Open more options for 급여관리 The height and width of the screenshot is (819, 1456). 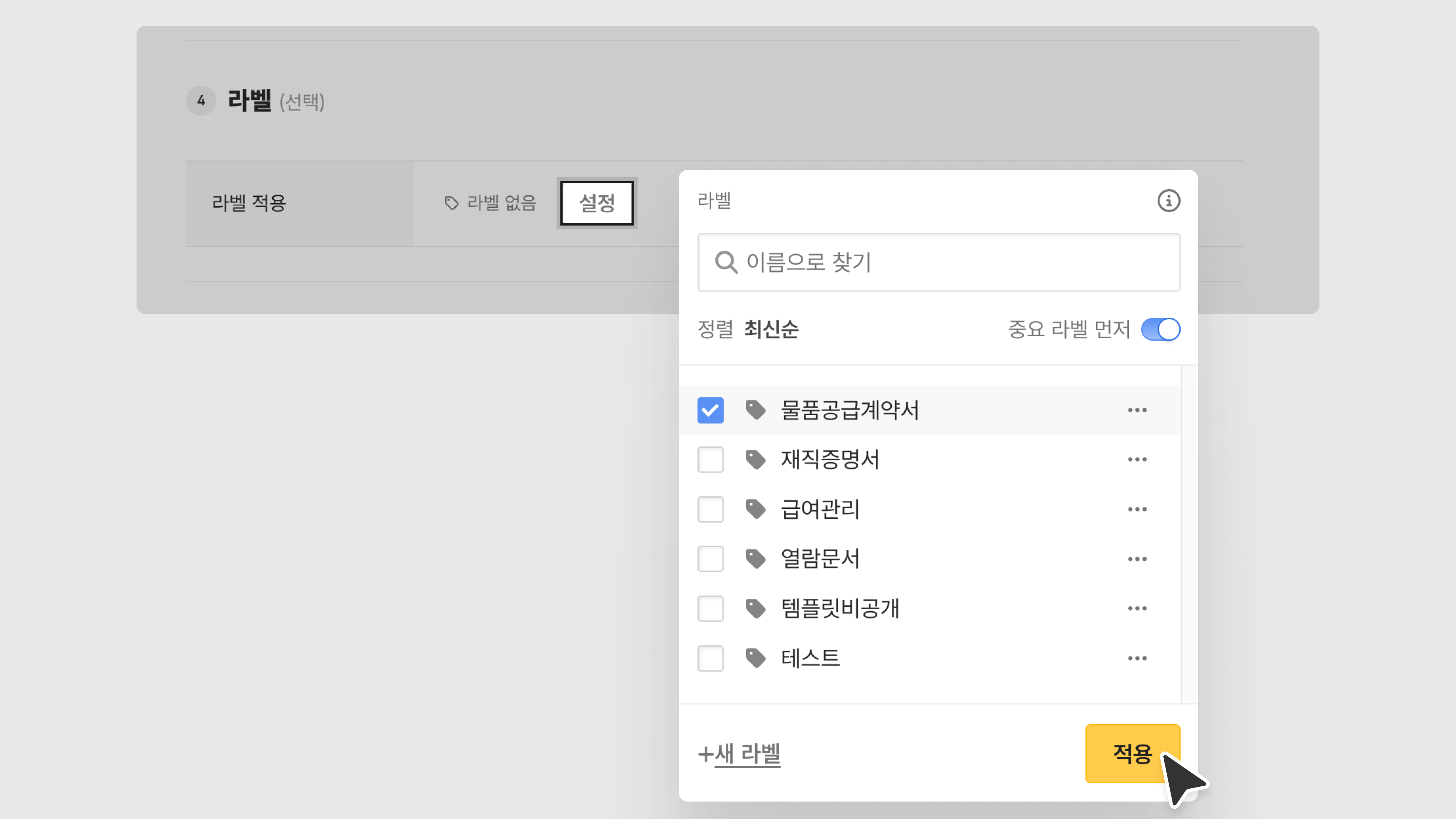(x=1137, y=509)
